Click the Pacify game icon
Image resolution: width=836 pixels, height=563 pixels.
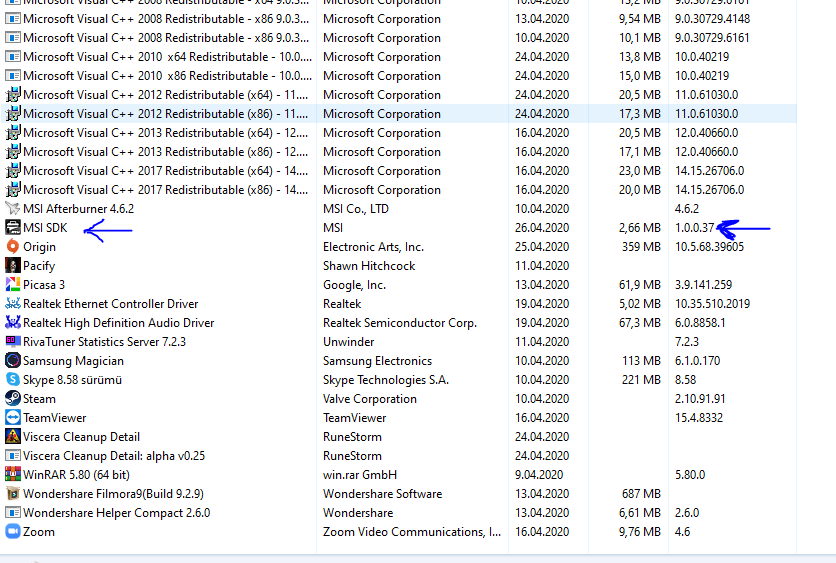pyautogui.click(x=13, y=266)
